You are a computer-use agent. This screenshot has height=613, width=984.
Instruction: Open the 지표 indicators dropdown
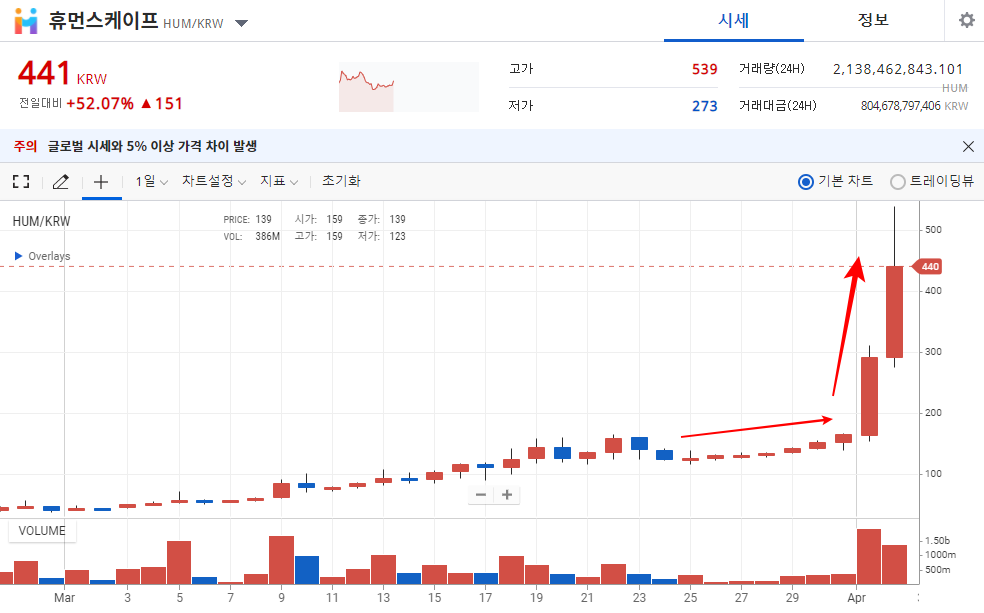[x=279, y=181]
